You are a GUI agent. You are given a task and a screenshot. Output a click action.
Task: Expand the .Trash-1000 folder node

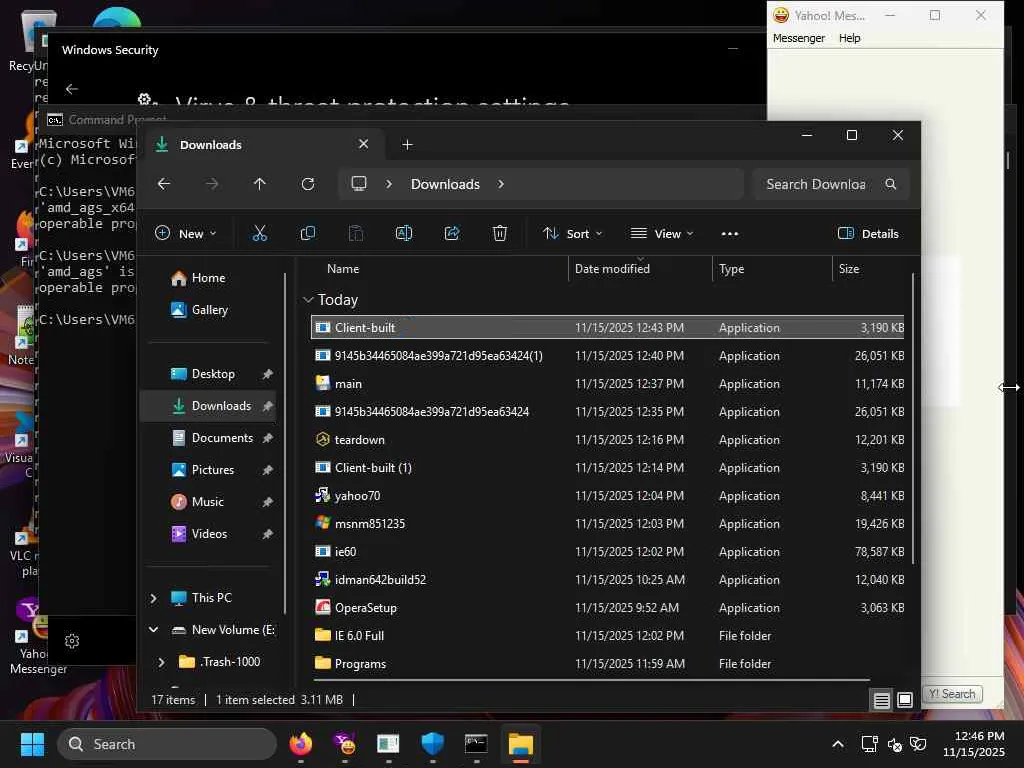[161, 662]
